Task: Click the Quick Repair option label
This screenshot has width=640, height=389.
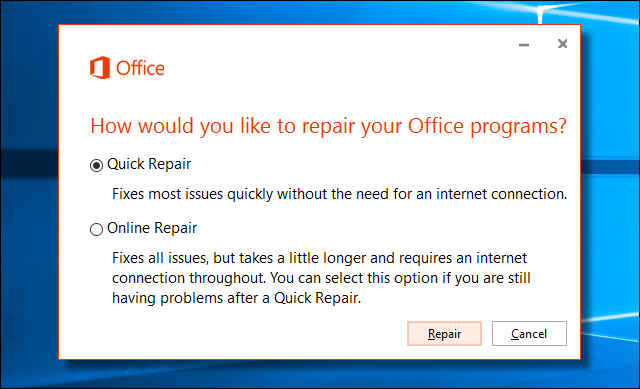Action: tap(149, 164)
